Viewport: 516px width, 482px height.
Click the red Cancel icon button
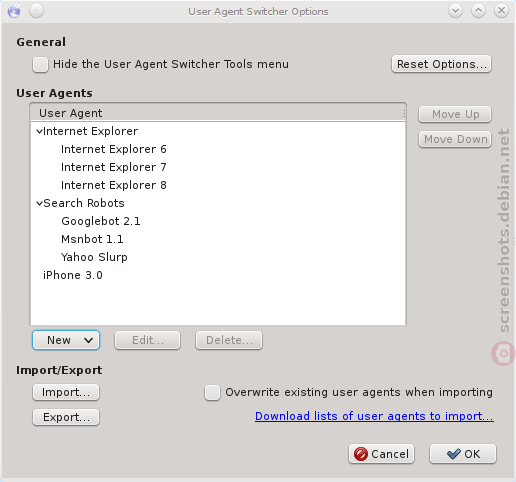click(381, 454)
